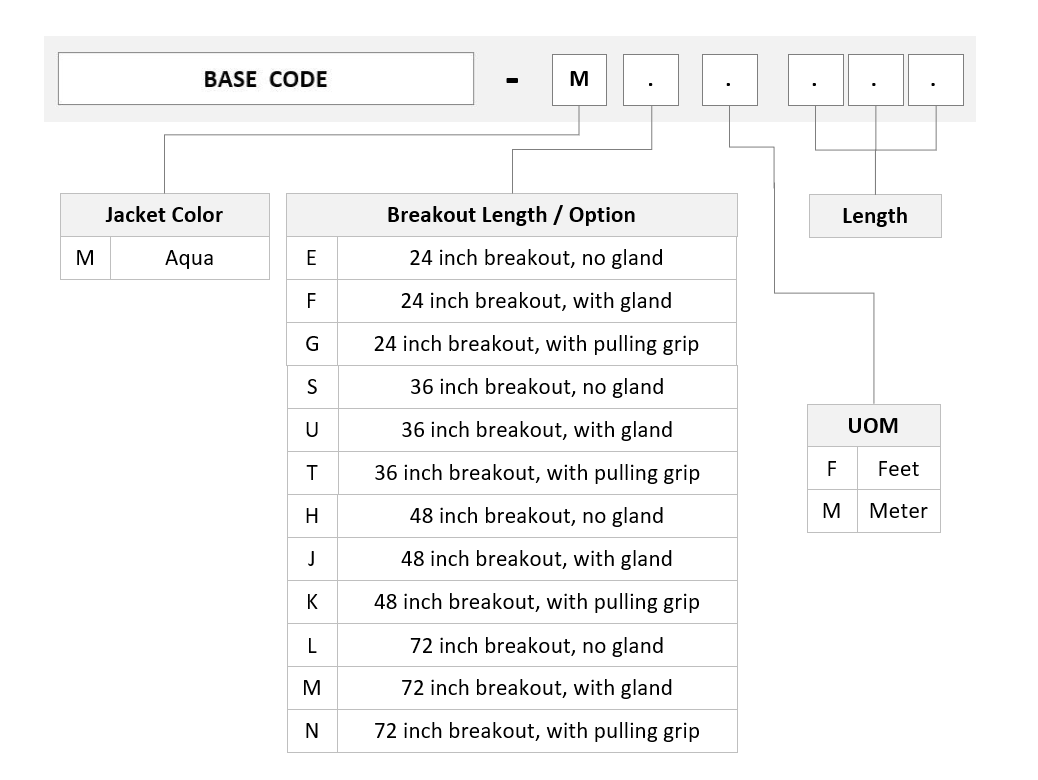Click code letter E in breakout table
1038x780 pixels.
(x=312, y=258)
